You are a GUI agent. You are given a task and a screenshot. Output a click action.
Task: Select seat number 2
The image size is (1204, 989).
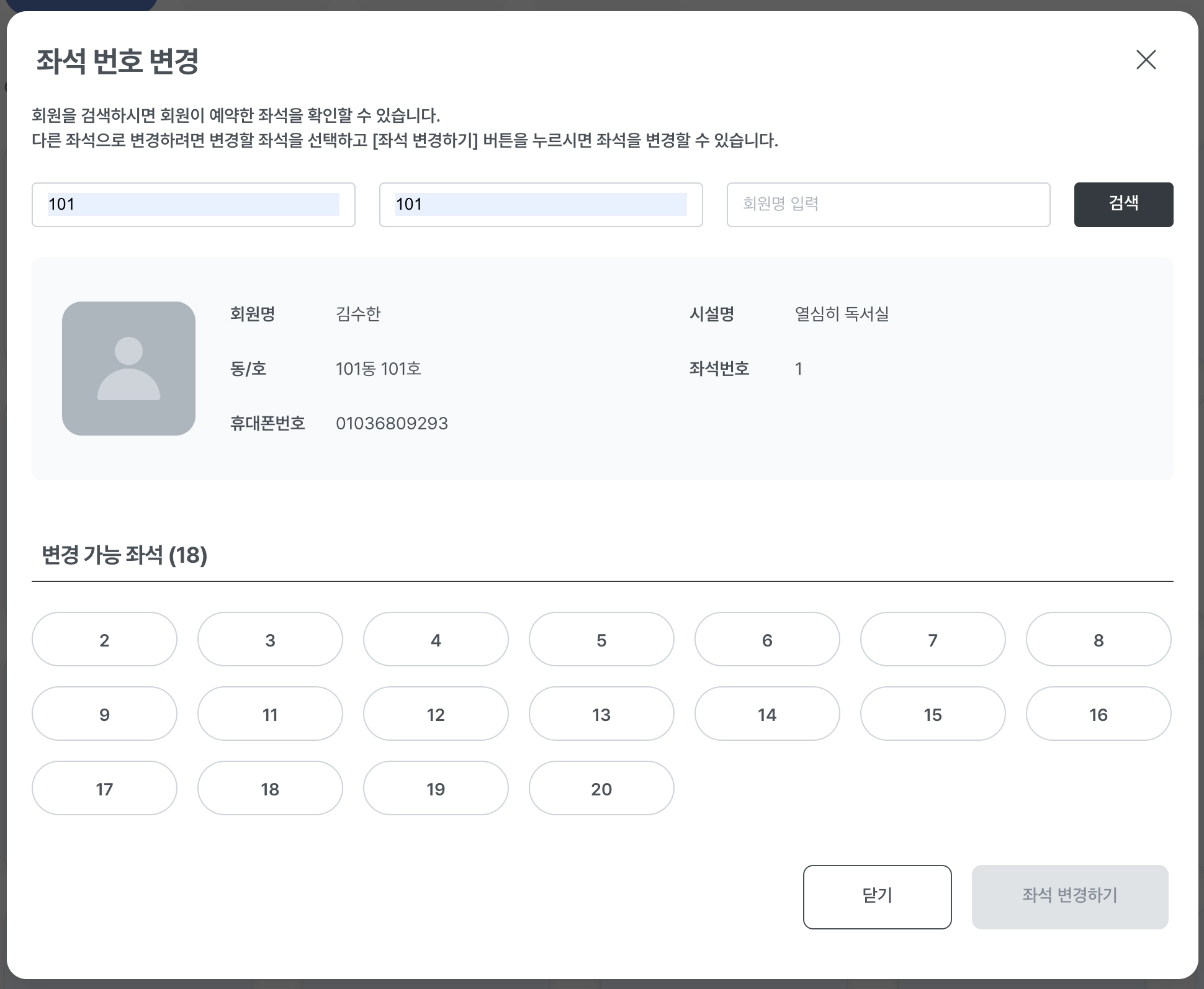click(x=104, y=640)
